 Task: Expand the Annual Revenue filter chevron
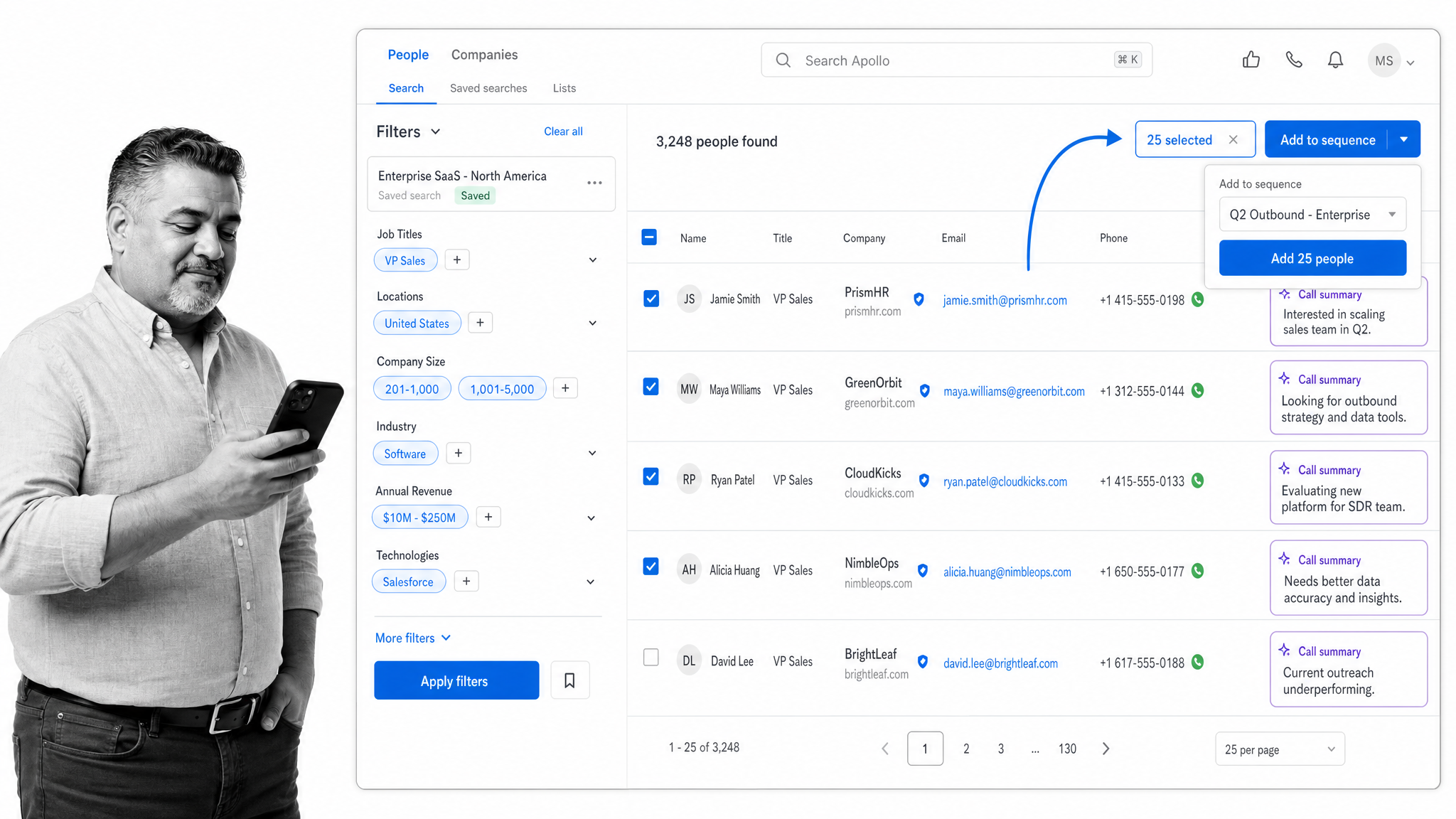tap(591, 518)
